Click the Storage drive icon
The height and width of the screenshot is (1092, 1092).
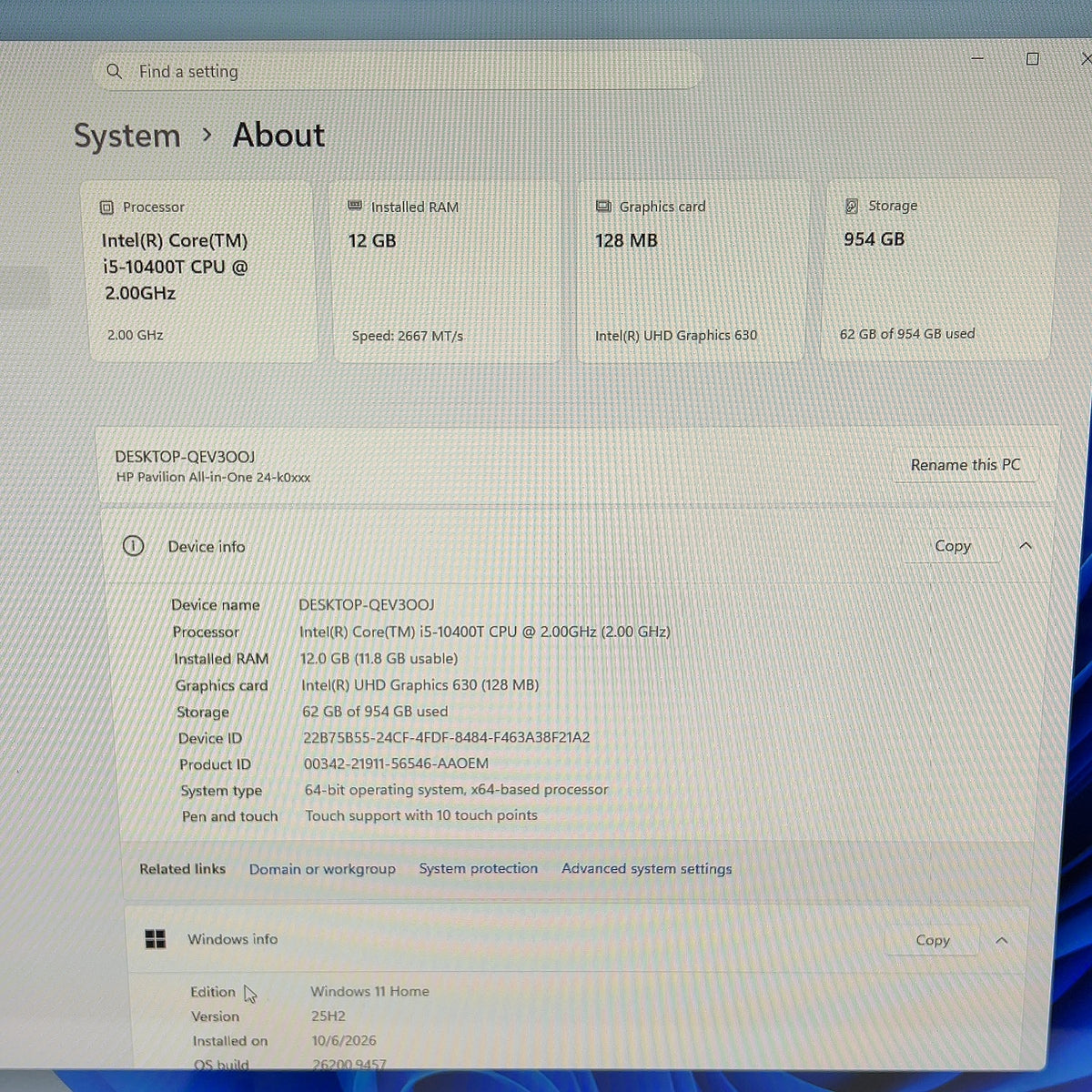[x=852, y=207]
